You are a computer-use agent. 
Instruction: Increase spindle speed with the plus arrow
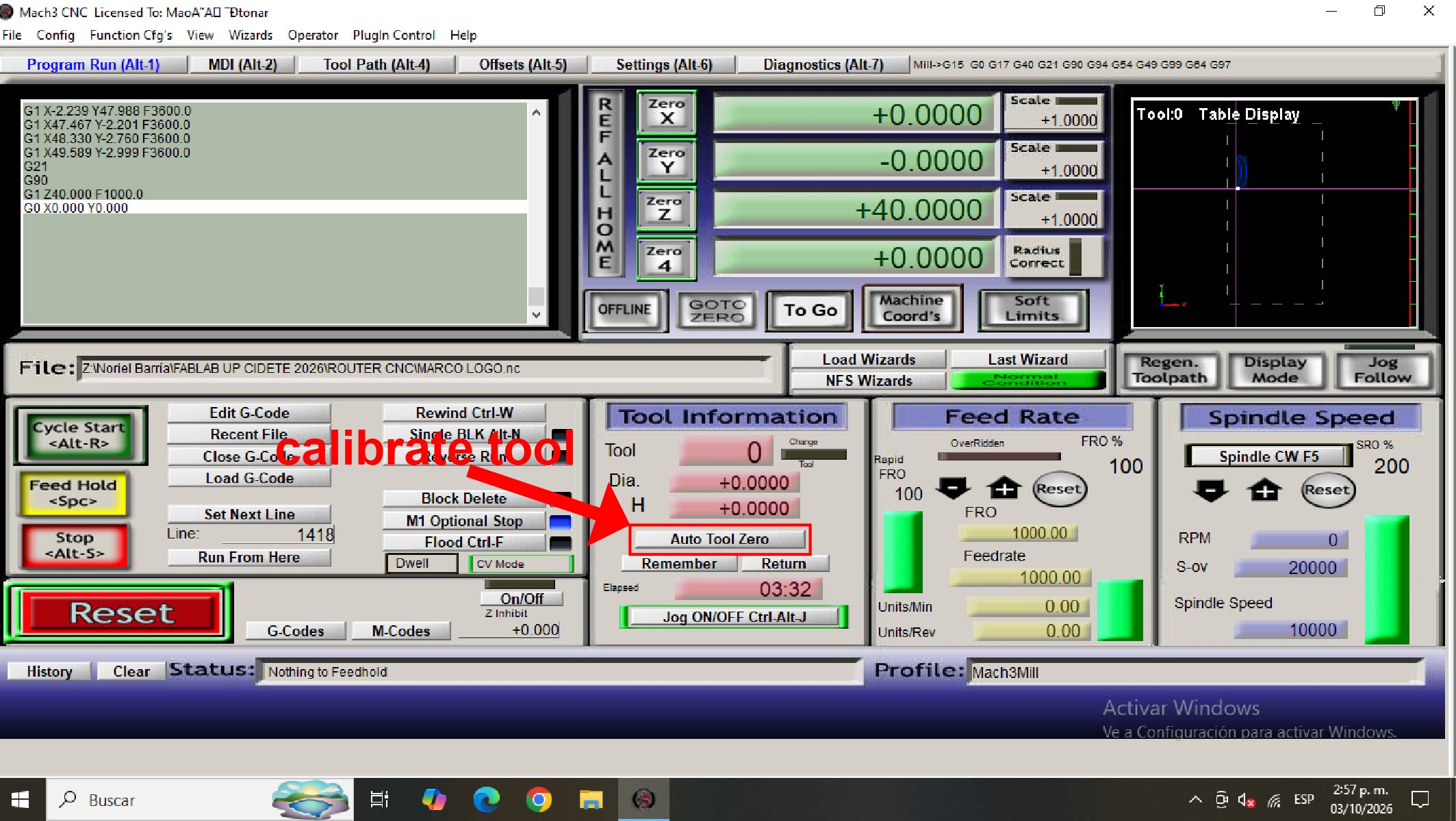click(x=1264, y=491)
